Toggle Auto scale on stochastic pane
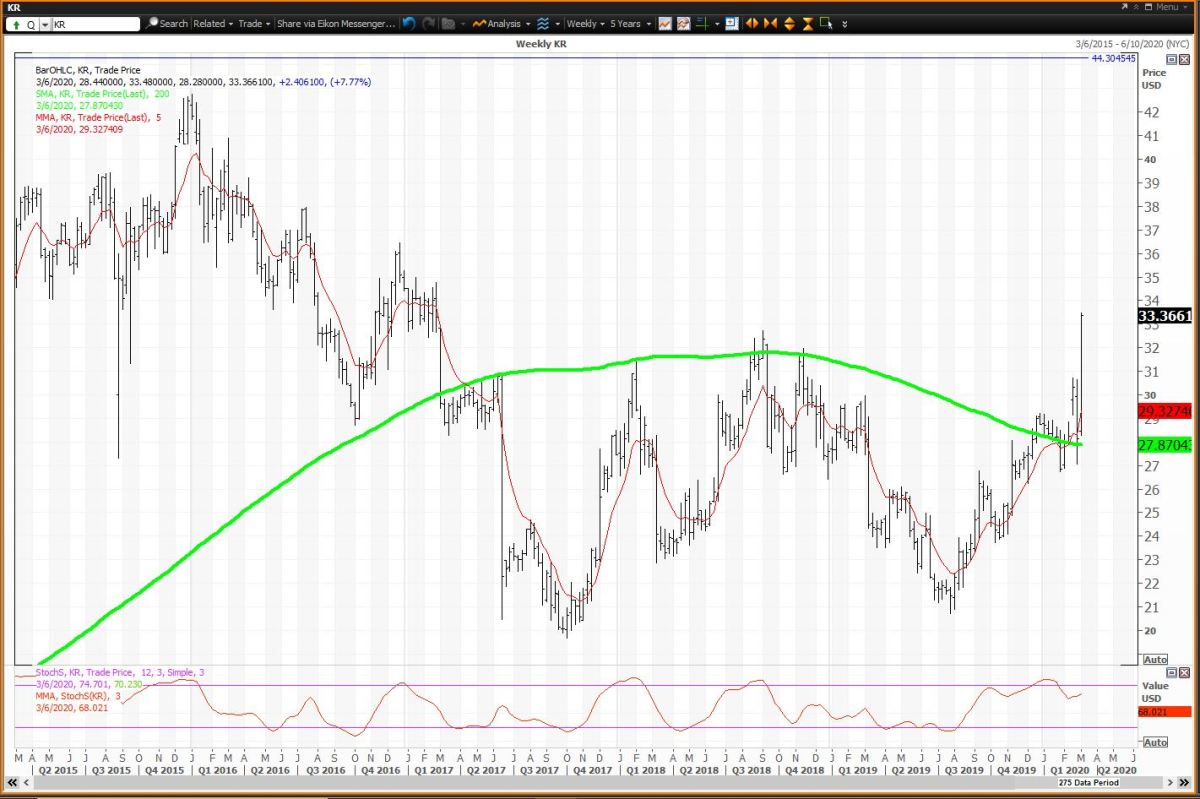The image size is (1200, 799). (x=1154, y=742)
